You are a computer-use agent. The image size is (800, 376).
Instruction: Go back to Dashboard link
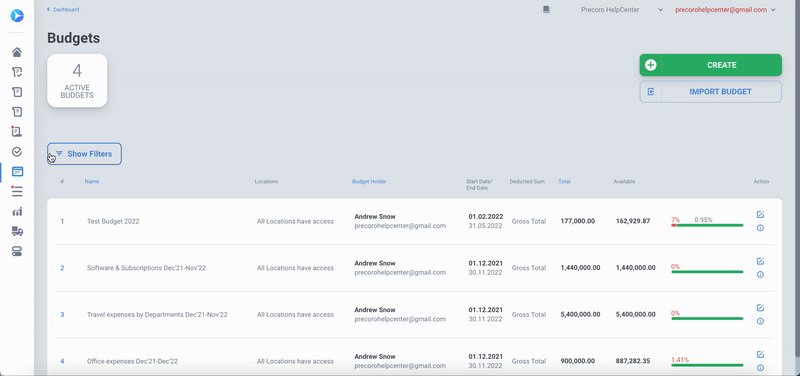pyautogui.click(x=63, y=10)
